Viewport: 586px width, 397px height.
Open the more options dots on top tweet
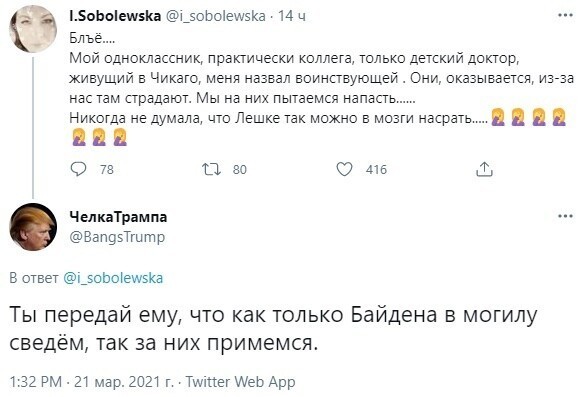pyautogui.click(x=565, y=15)
